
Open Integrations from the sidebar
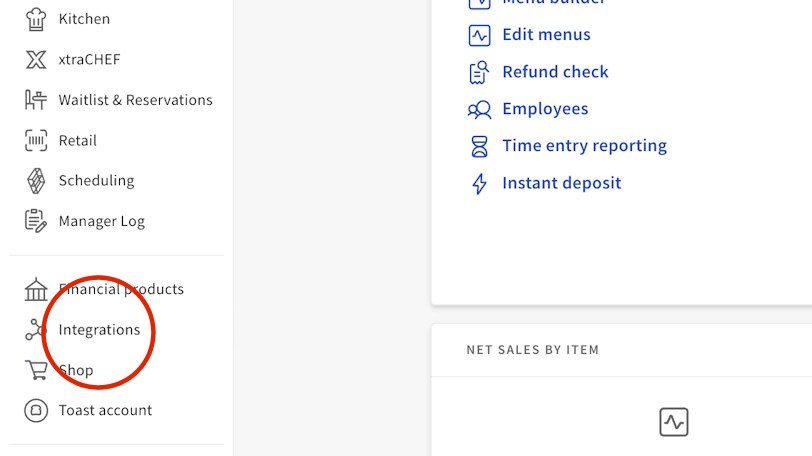[99, 330]
